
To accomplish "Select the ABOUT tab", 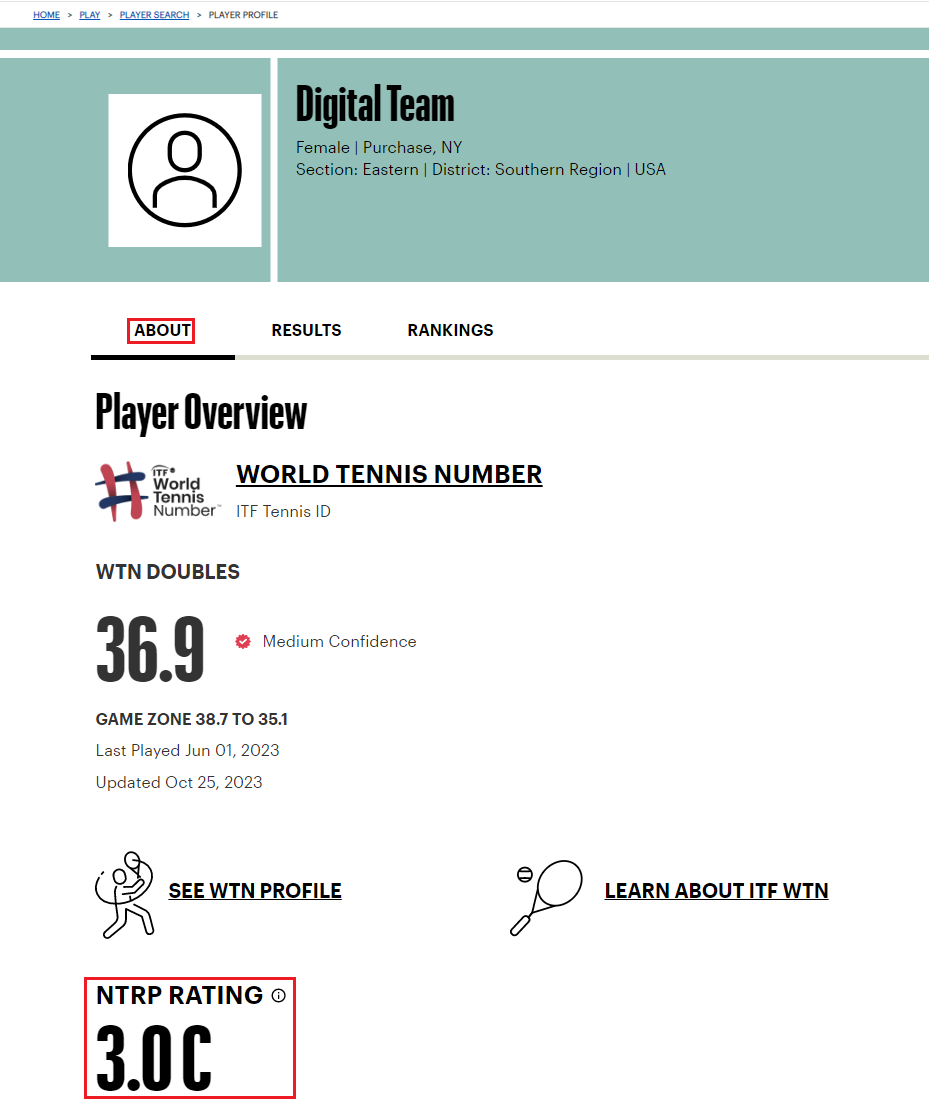I will (162, 330).
